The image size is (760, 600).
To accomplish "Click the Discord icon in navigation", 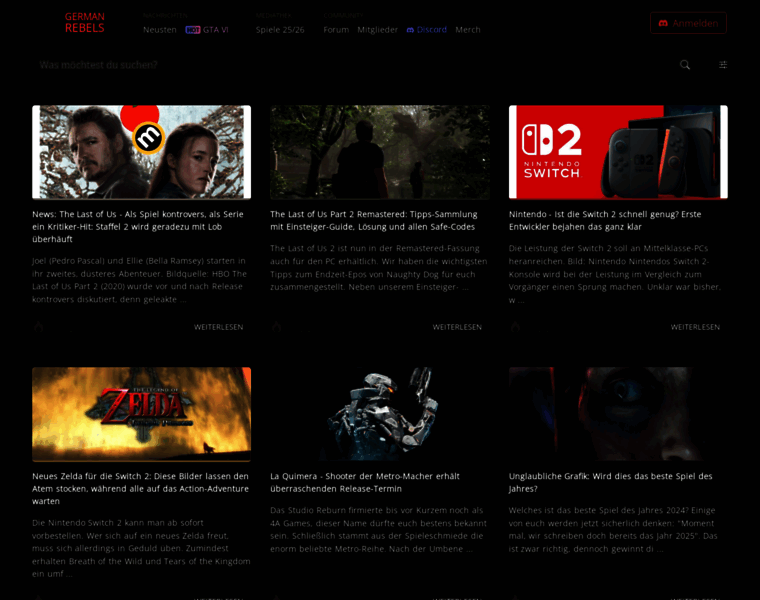I will coord(410,30).
